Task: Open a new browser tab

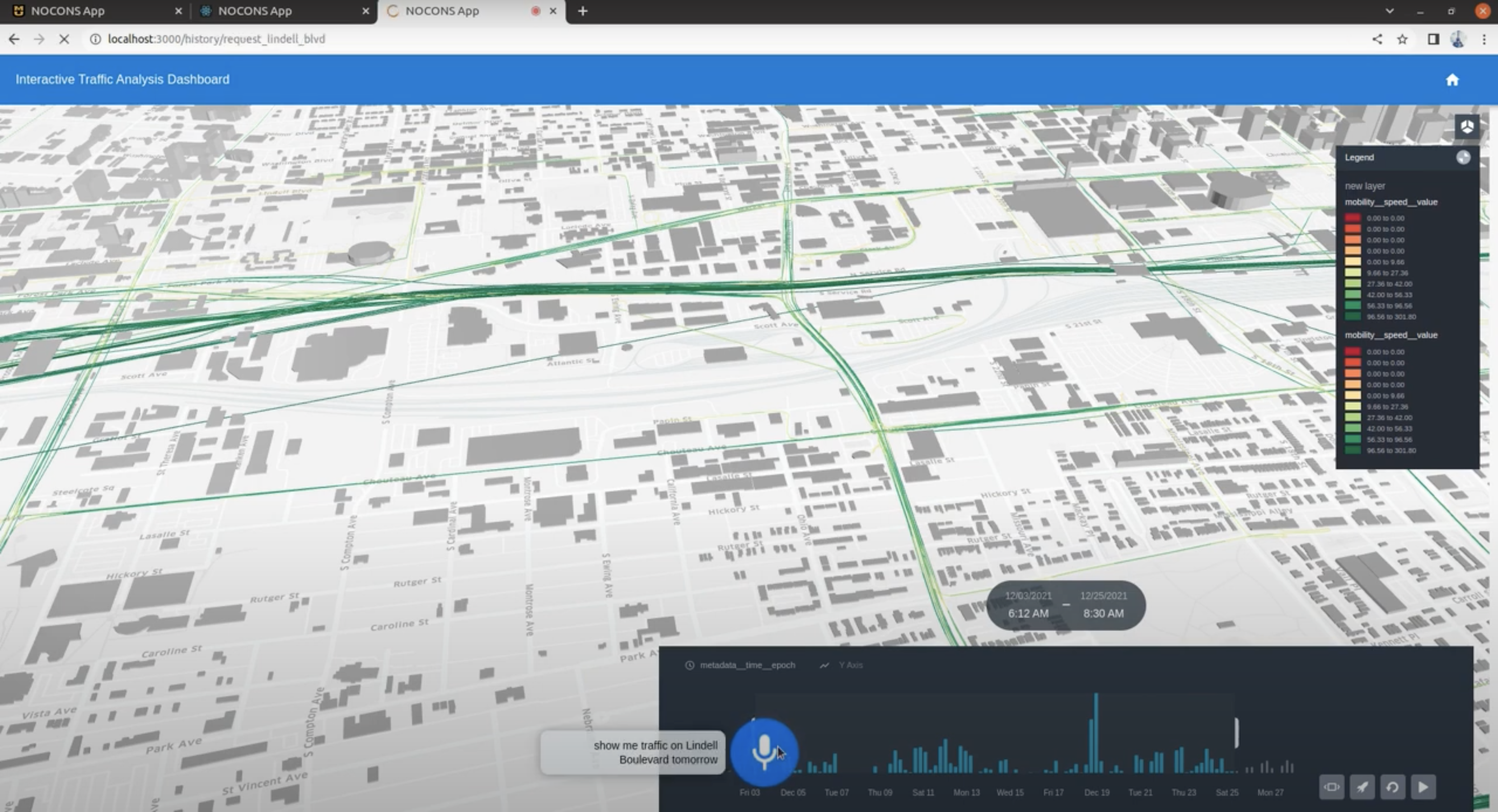Action: pyautogui.click(x=583, y=10)
